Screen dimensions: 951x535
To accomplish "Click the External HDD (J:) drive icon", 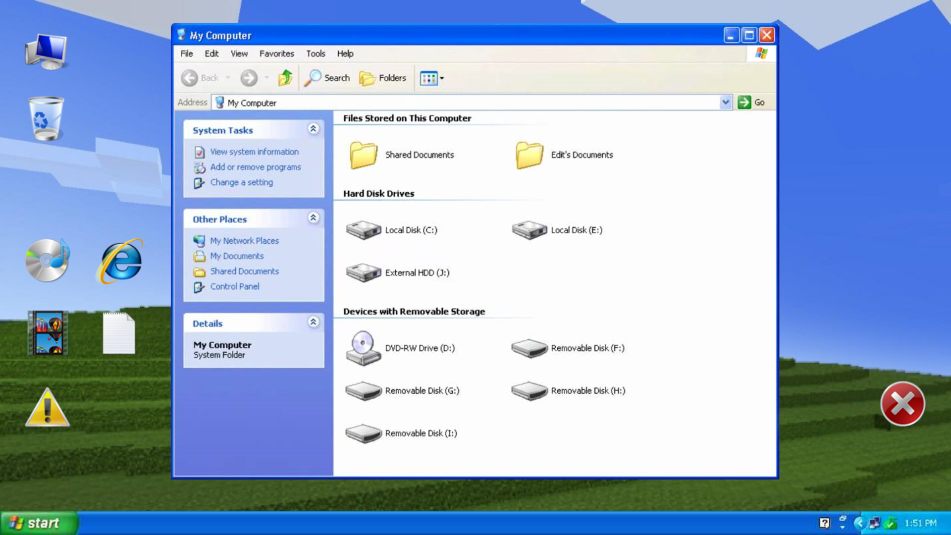I will click(x=364, y=273).
